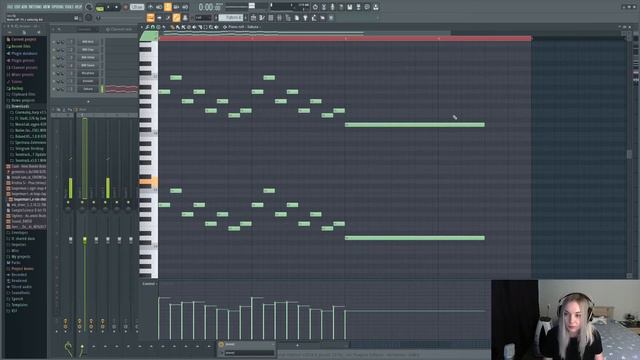Select the Playback speaker tool in piano roll
Image resolution: width=640 pixels, height=360 pixels.
(x=216, y=27)
